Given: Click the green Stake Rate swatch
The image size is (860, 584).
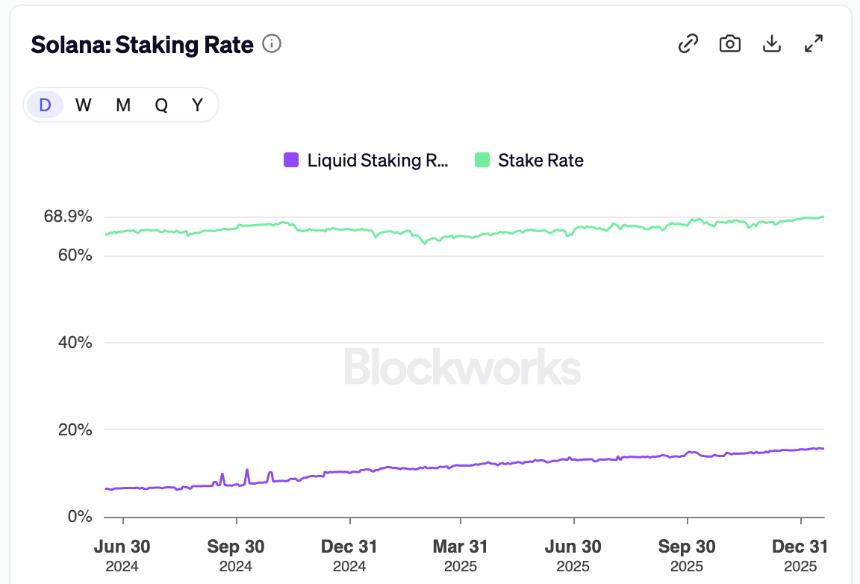Looking at the screenshot, I should tap(482, 160).
